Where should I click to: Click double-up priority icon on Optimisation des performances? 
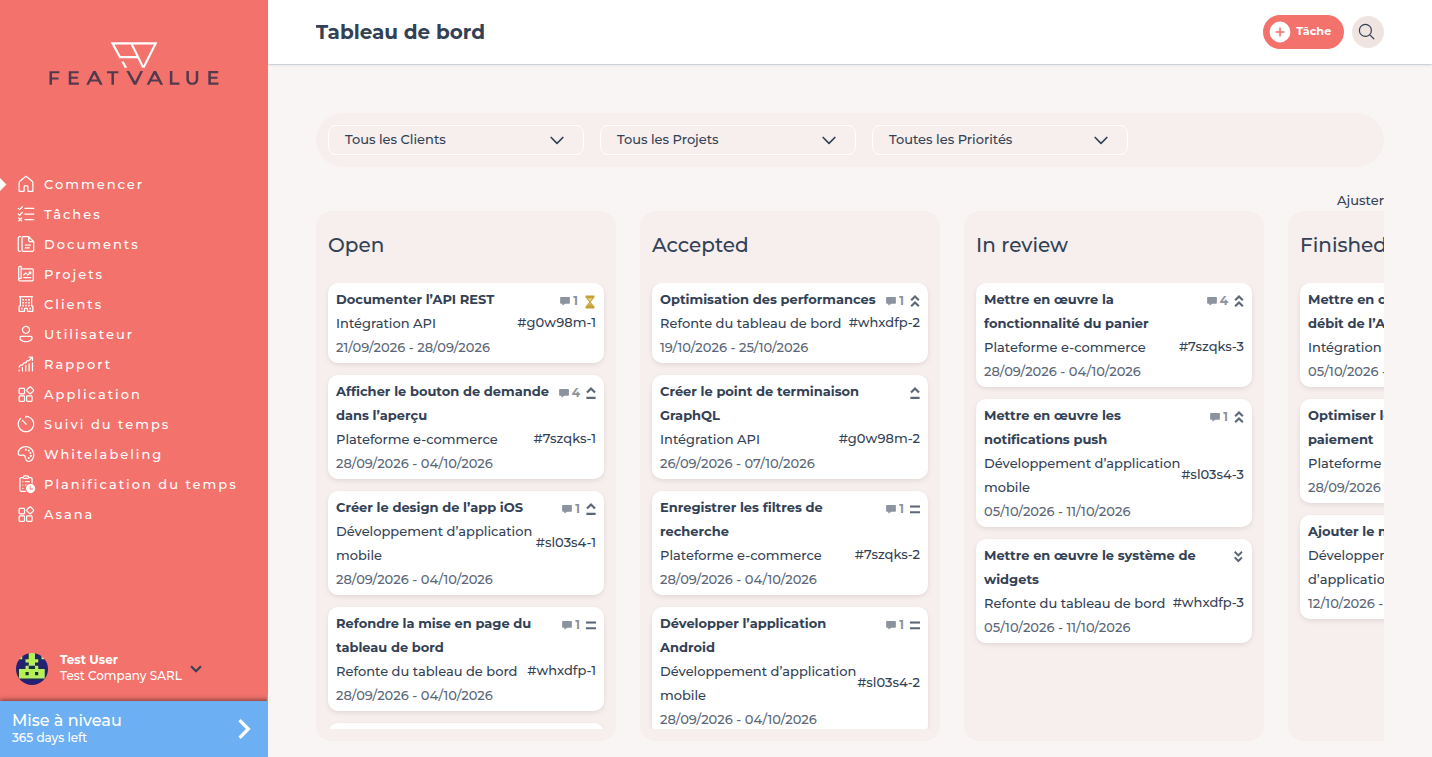click(x=915, y=301)
